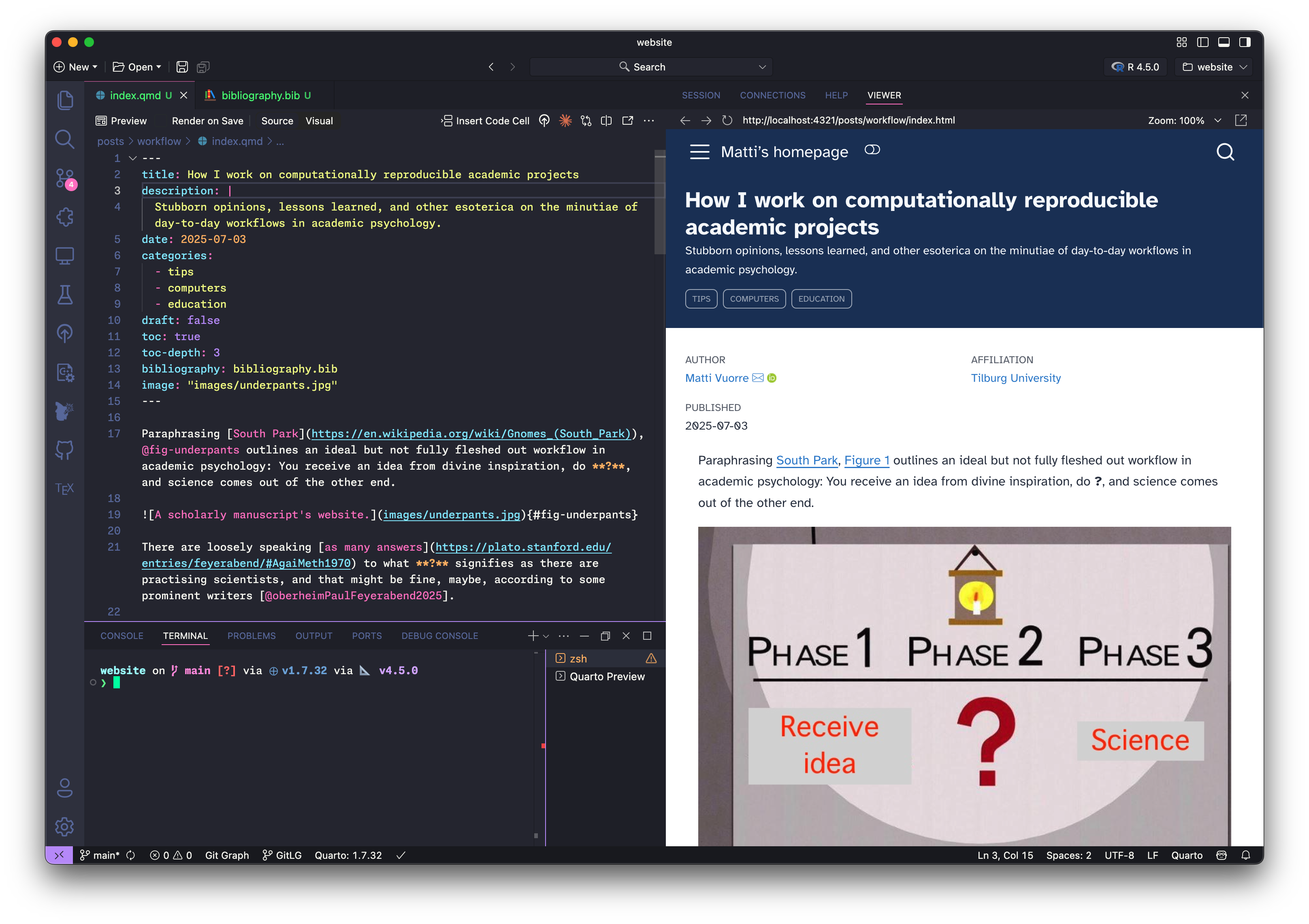
Task: Expand the breadcrumb ellipsis after index.qmd
Action: click(x=280, y=141)
